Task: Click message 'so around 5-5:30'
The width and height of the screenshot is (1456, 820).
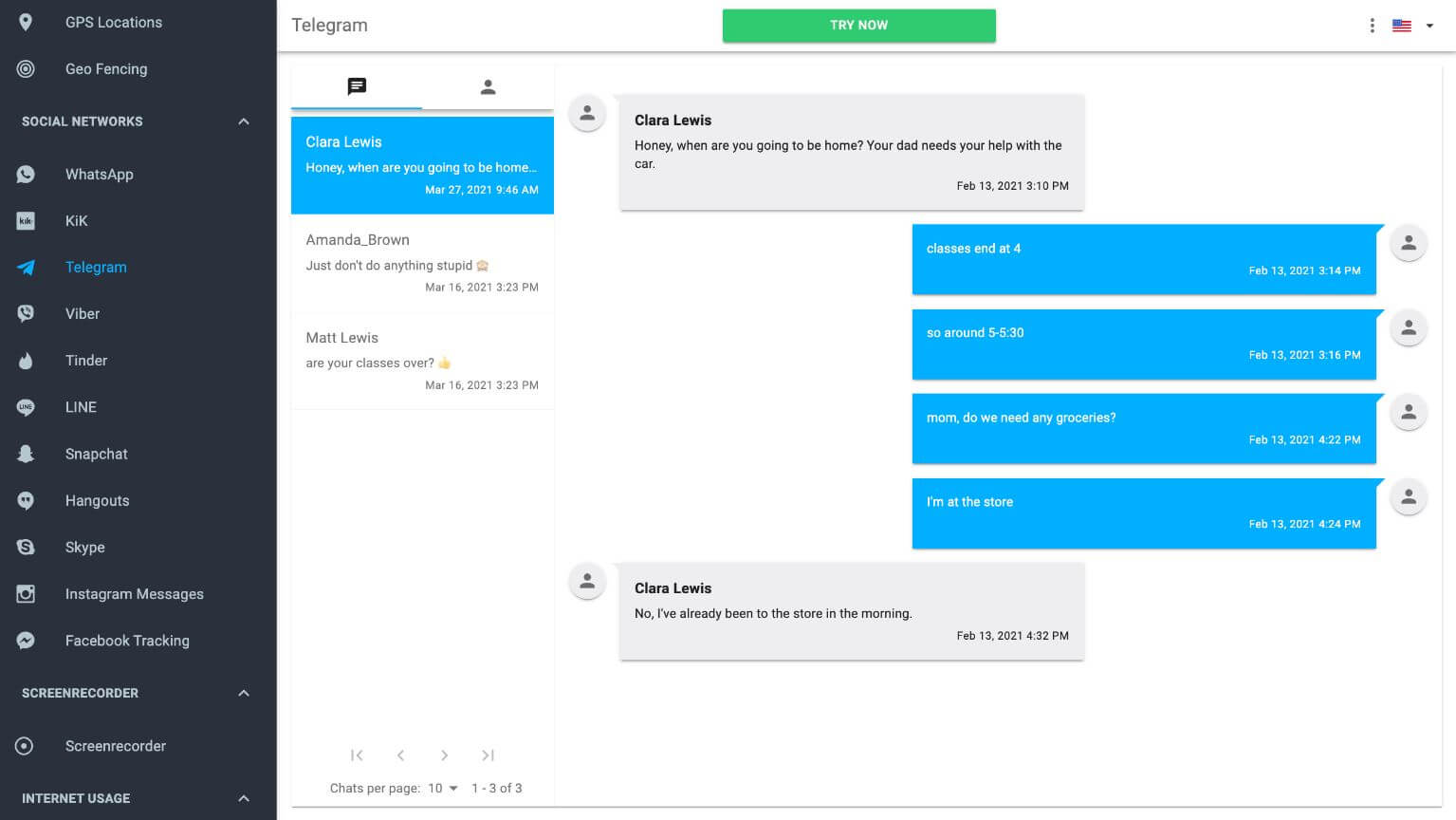Action: tap(1144, 344)
